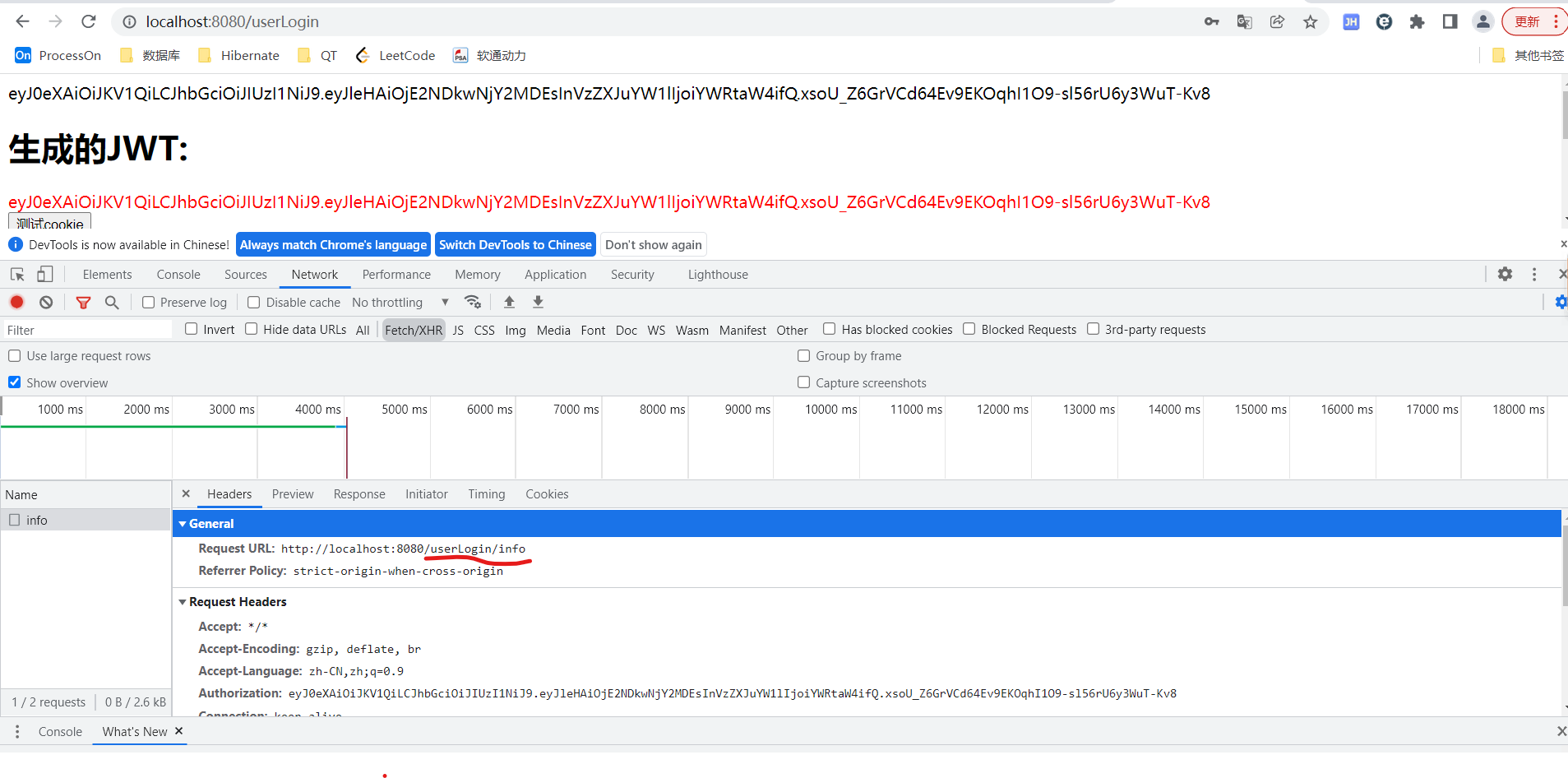Check 3rd-party requests checkbox
Screen dimensions: 1568x778
pyautogui.click(x=1094, y=329)
